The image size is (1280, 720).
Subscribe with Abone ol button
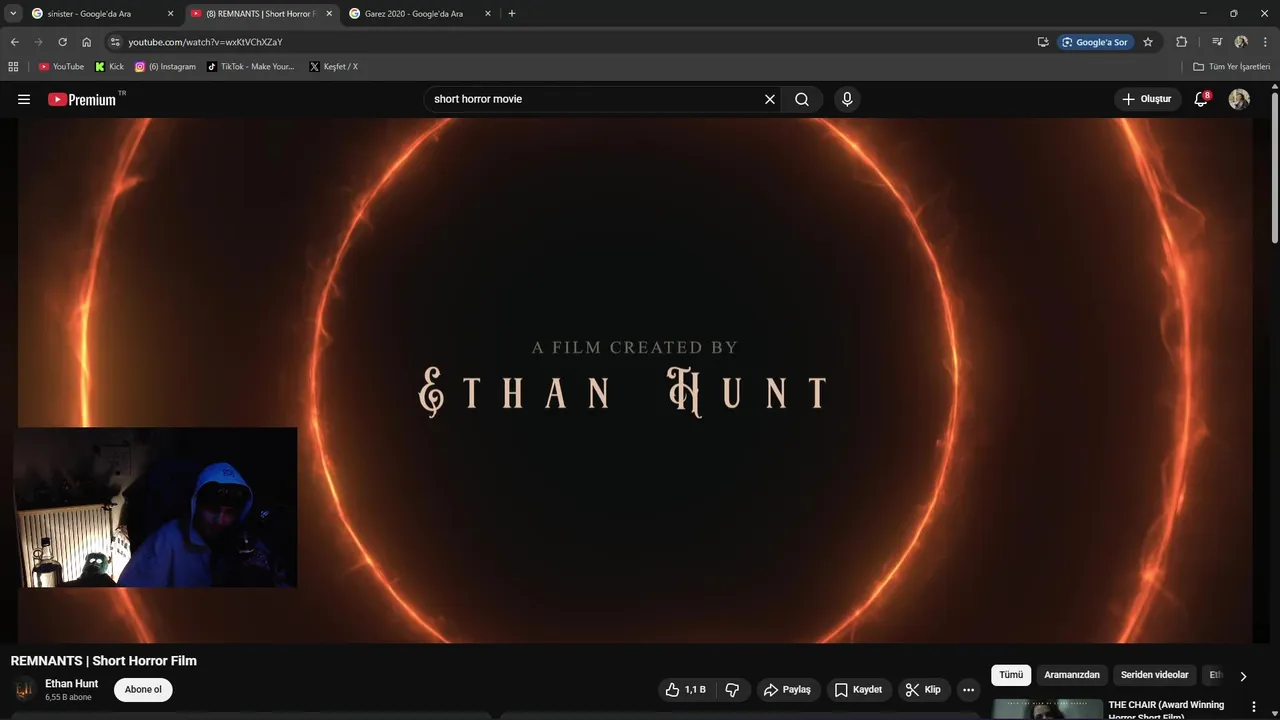tap(143, 689)
